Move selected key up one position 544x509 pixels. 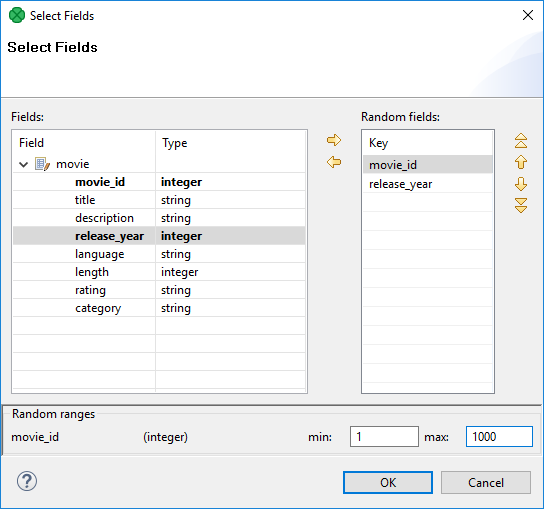pos(521,162)
